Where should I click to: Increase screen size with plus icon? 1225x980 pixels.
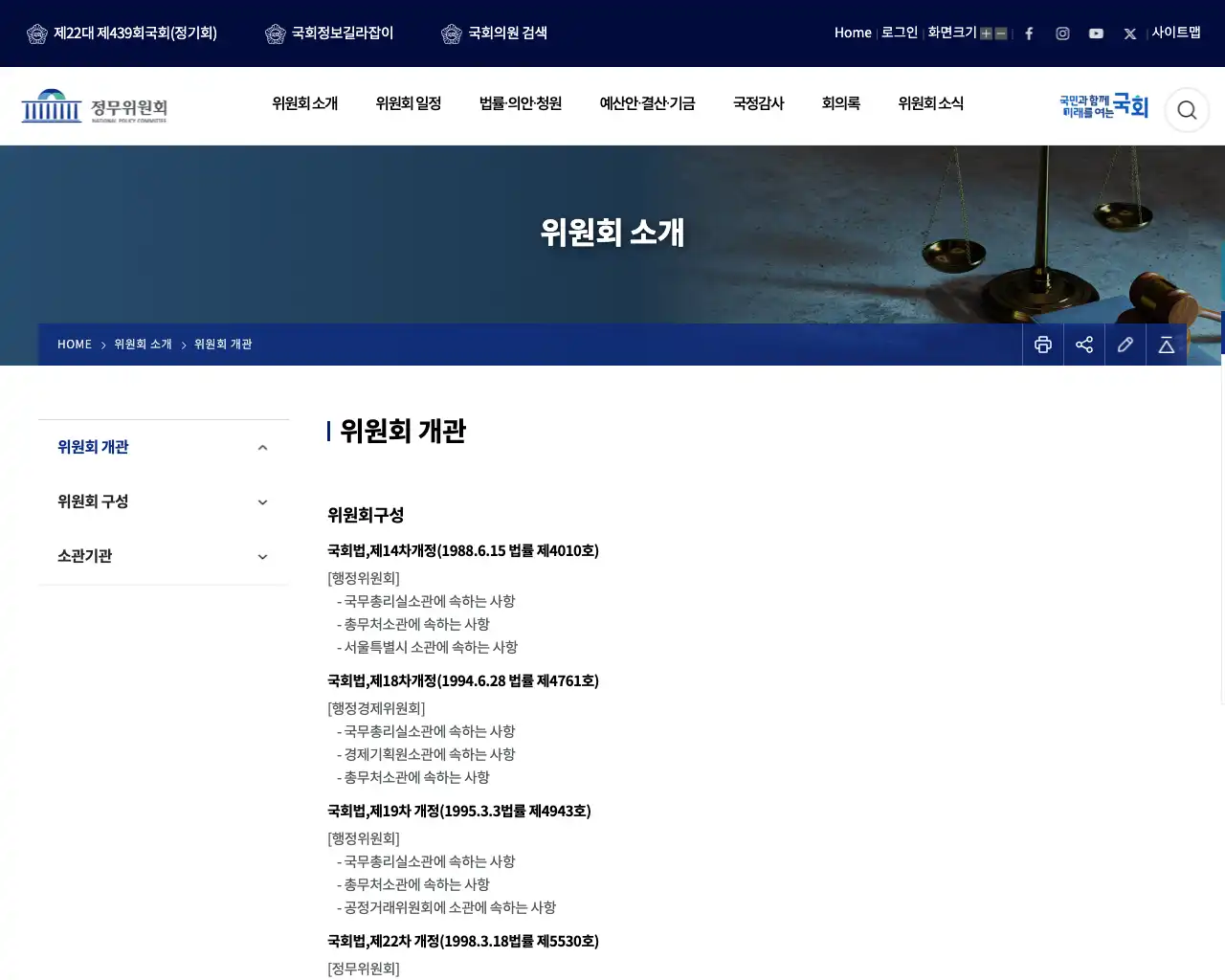986,33
